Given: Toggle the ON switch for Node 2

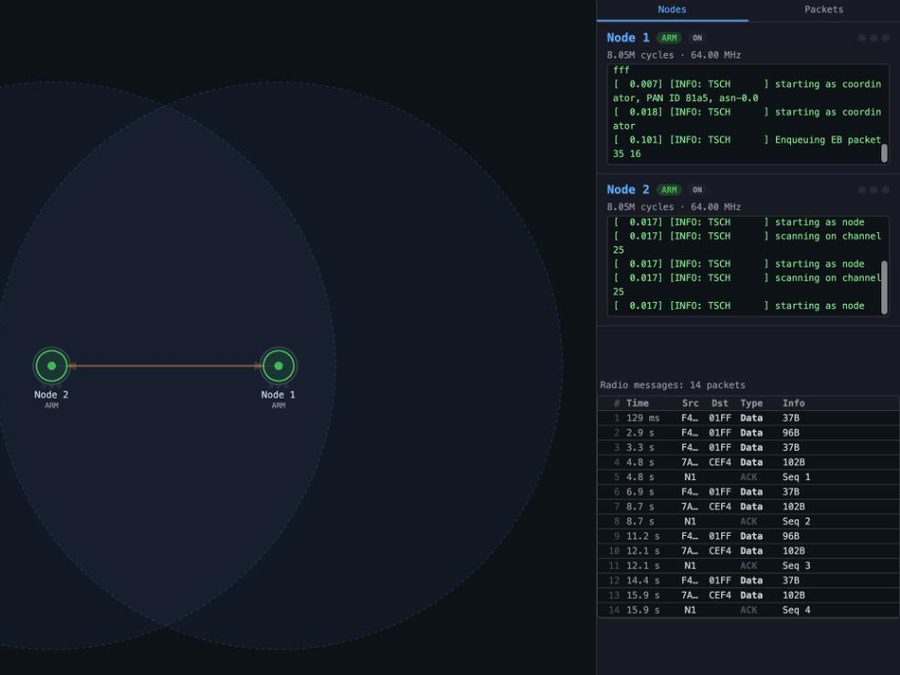Looking at the screenshot, I should (697, 191).
